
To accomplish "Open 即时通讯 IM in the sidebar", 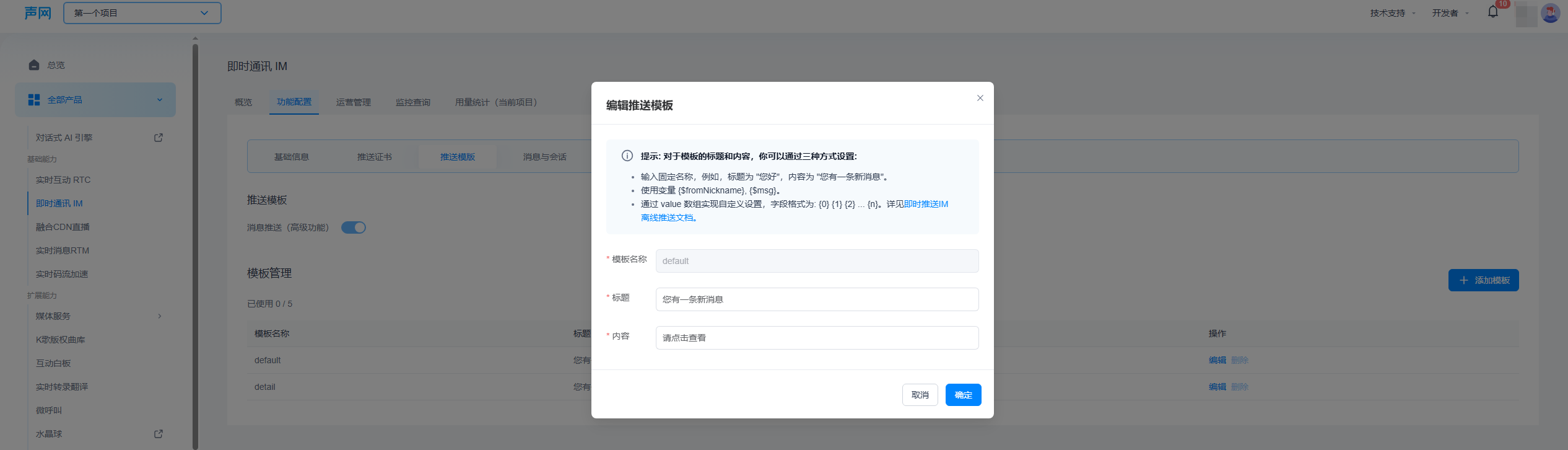I will (x=59, y=203).
